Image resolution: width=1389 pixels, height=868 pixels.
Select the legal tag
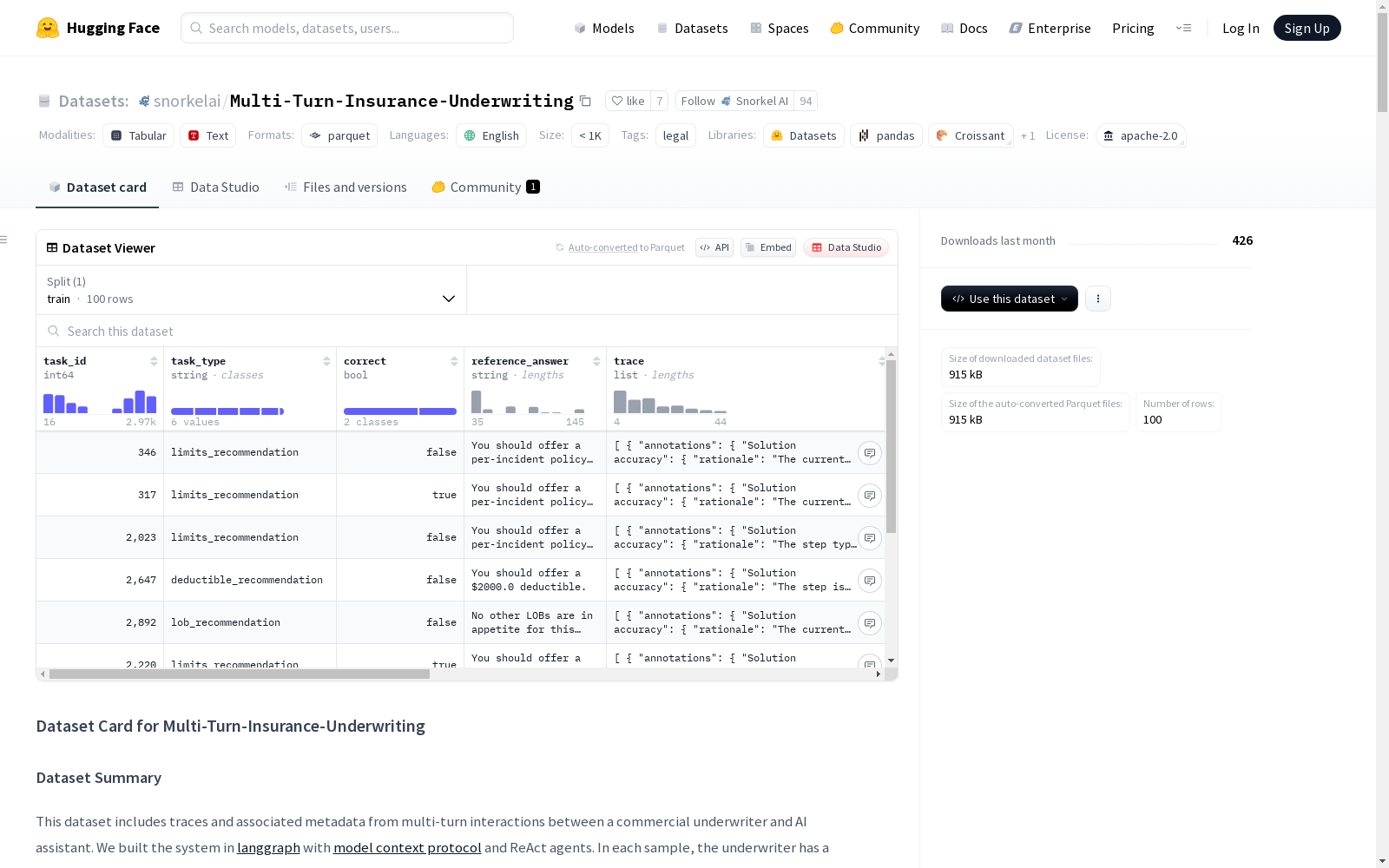coord(675,135)
